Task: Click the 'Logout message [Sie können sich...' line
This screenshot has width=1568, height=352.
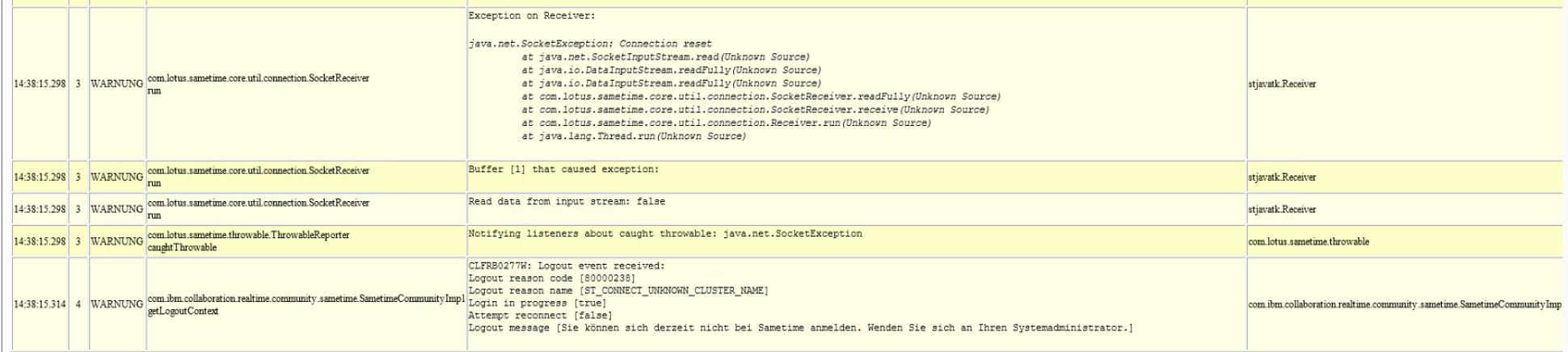Action: 801,328
